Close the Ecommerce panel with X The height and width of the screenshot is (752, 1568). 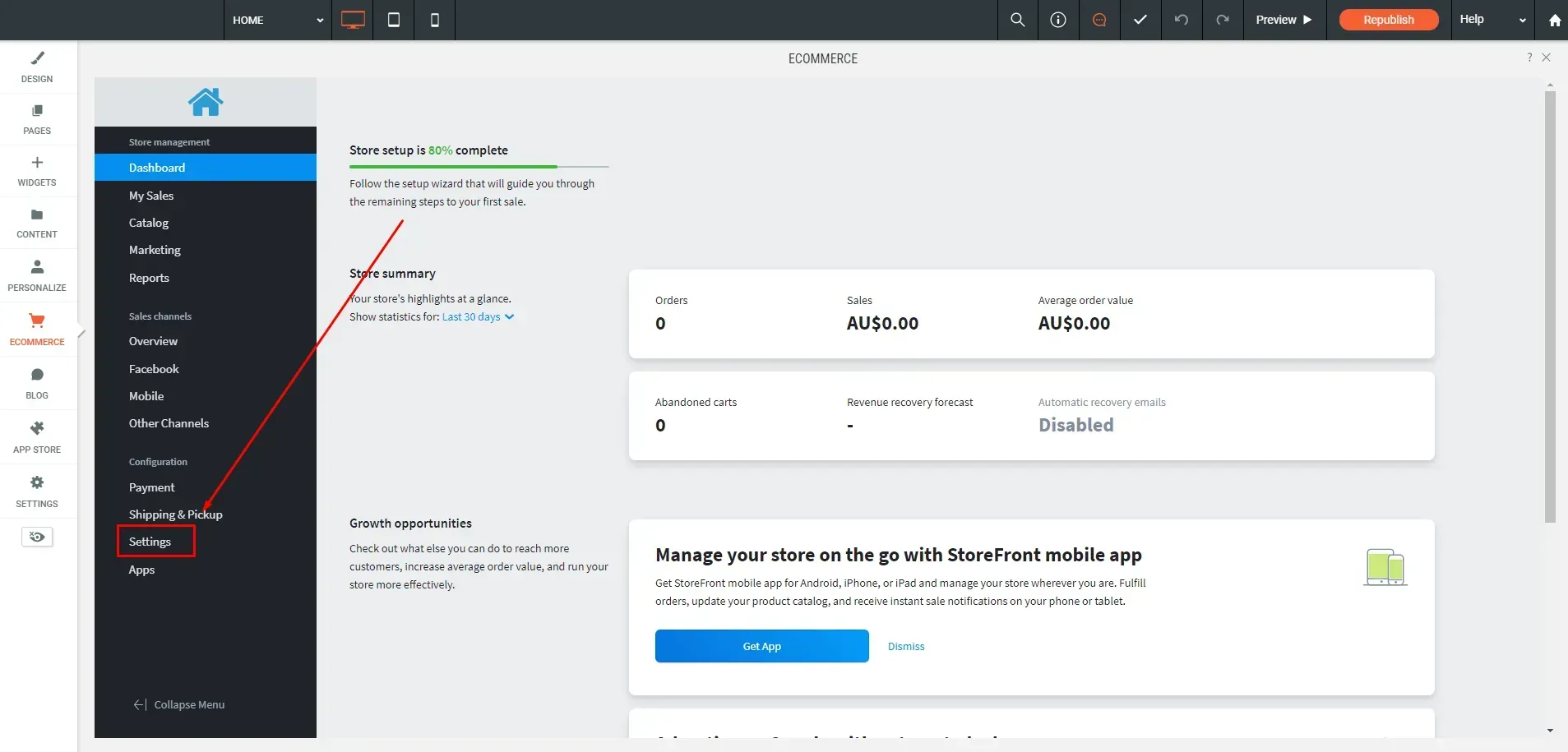tap(1546, 58)
